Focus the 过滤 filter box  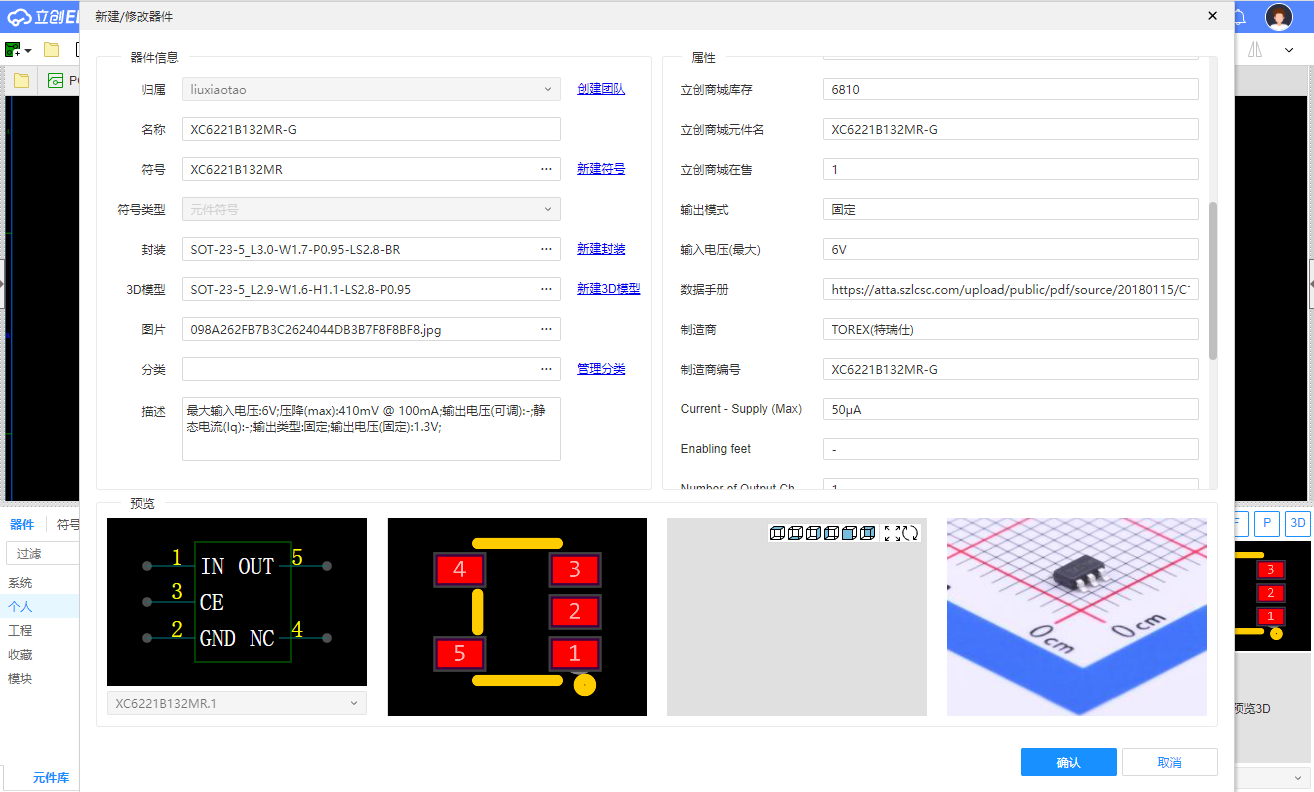point(42,553)
